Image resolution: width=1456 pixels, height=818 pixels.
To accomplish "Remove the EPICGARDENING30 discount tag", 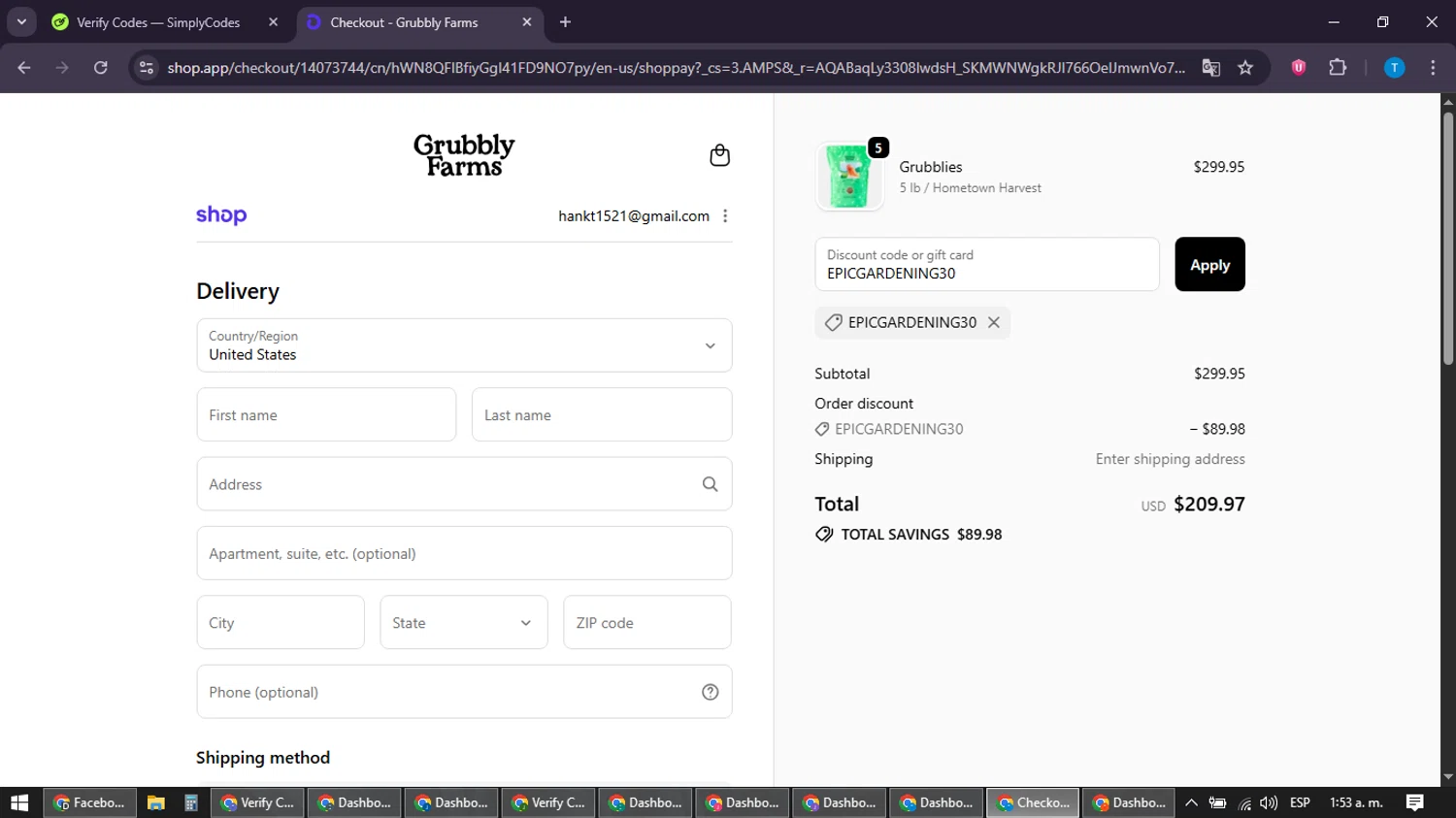I will (994, 322).
